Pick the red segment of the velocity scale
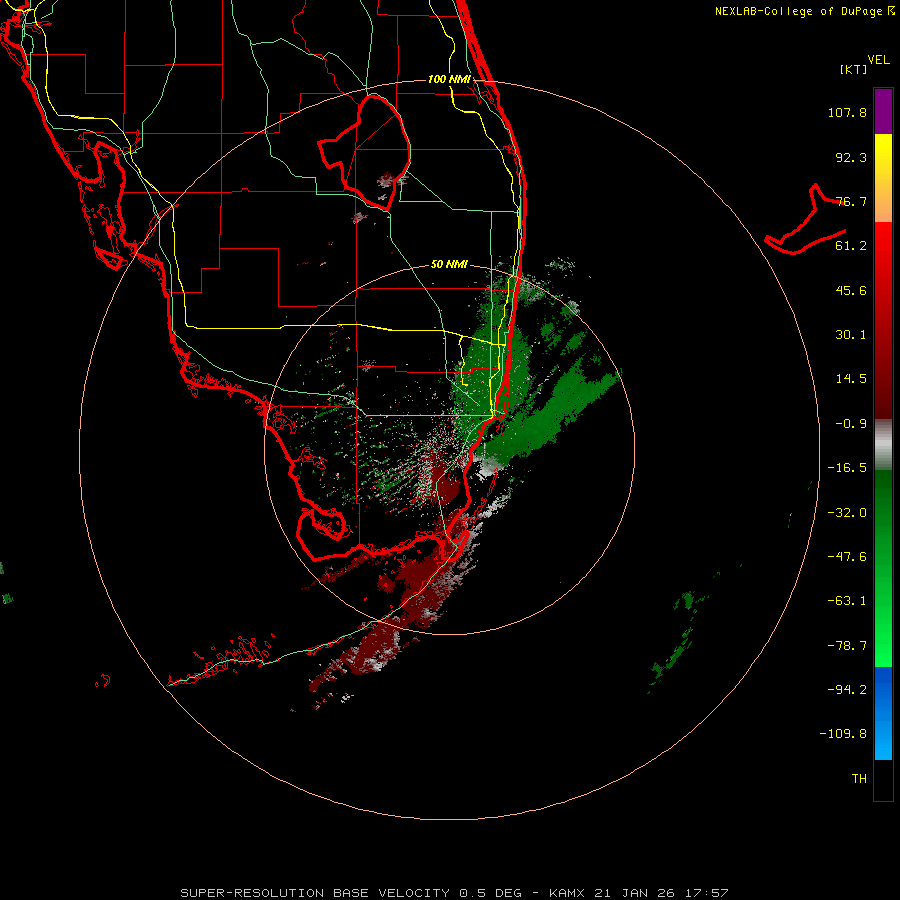The image size is (900, 900). pyautogui.click(x=883, y=320)
